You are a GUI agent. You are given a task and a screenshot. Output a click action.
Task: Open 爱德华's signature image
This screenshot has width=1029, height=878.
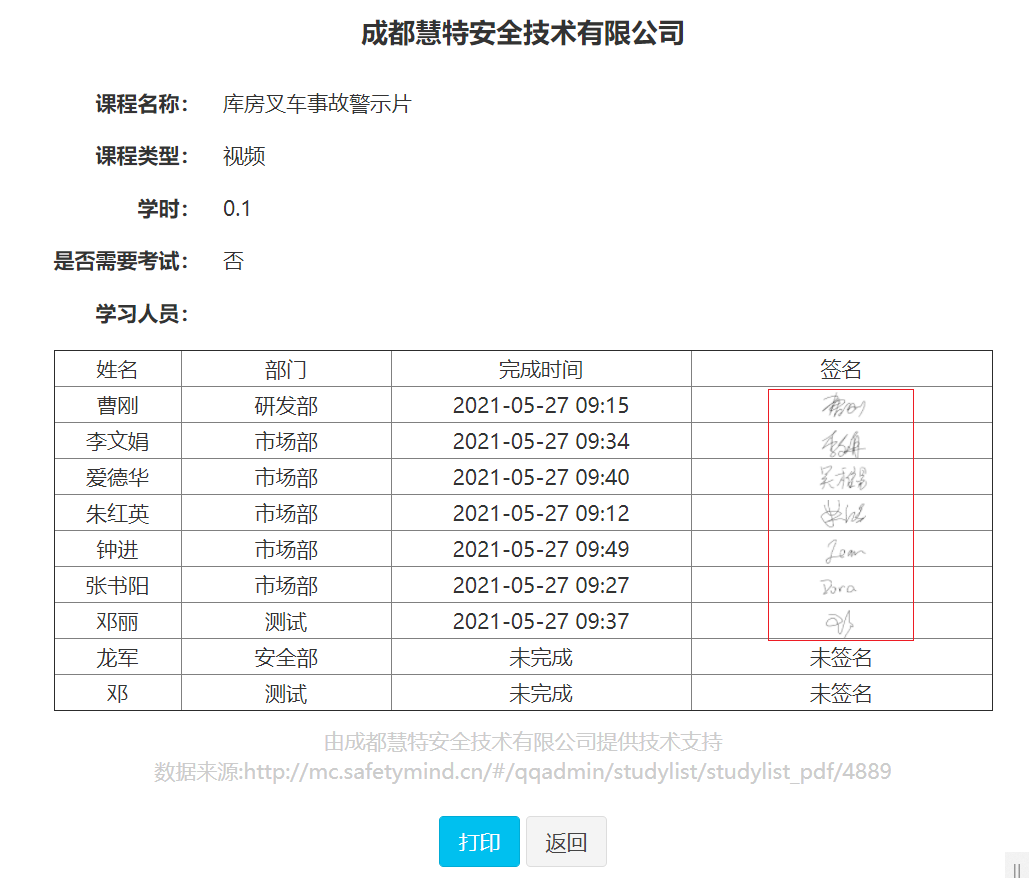tap(843, 478)
